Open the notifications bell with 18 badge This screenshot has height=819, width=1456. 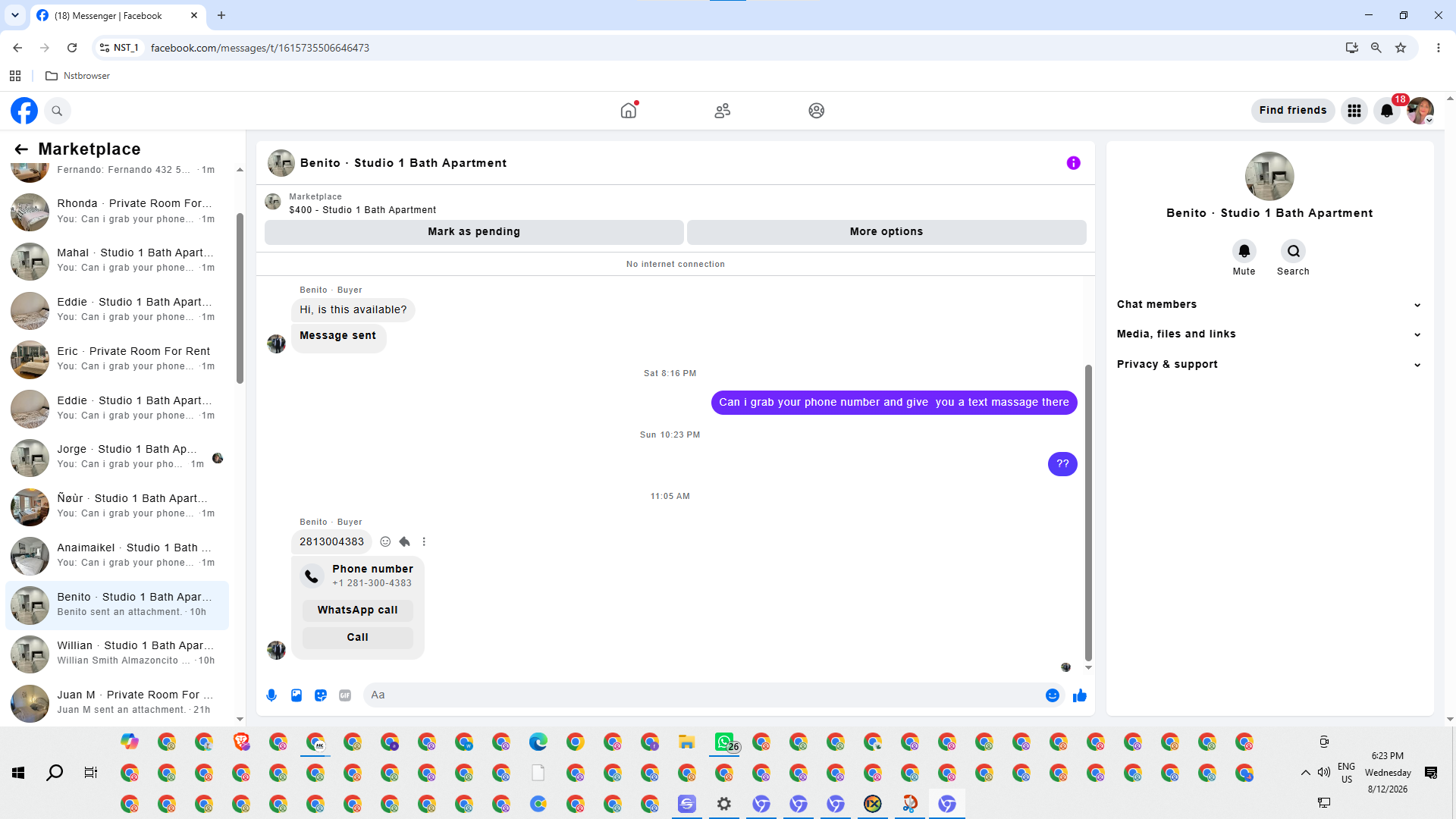click(1387, 111)
